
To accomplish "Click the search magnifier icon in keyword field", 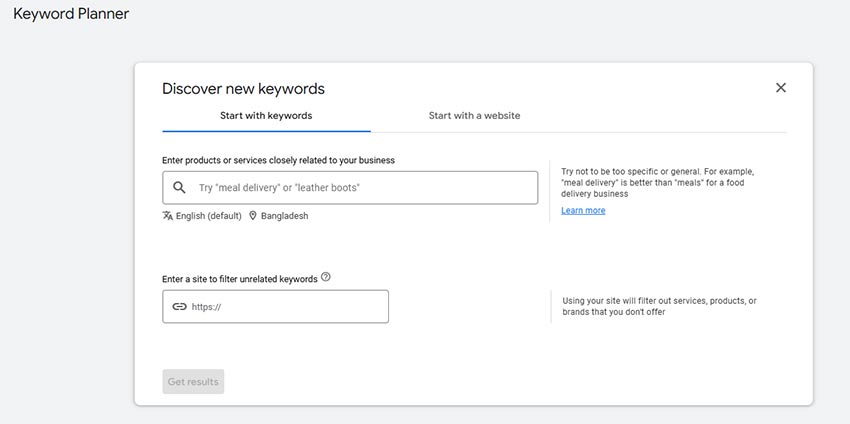I will [x=179, y=188].
